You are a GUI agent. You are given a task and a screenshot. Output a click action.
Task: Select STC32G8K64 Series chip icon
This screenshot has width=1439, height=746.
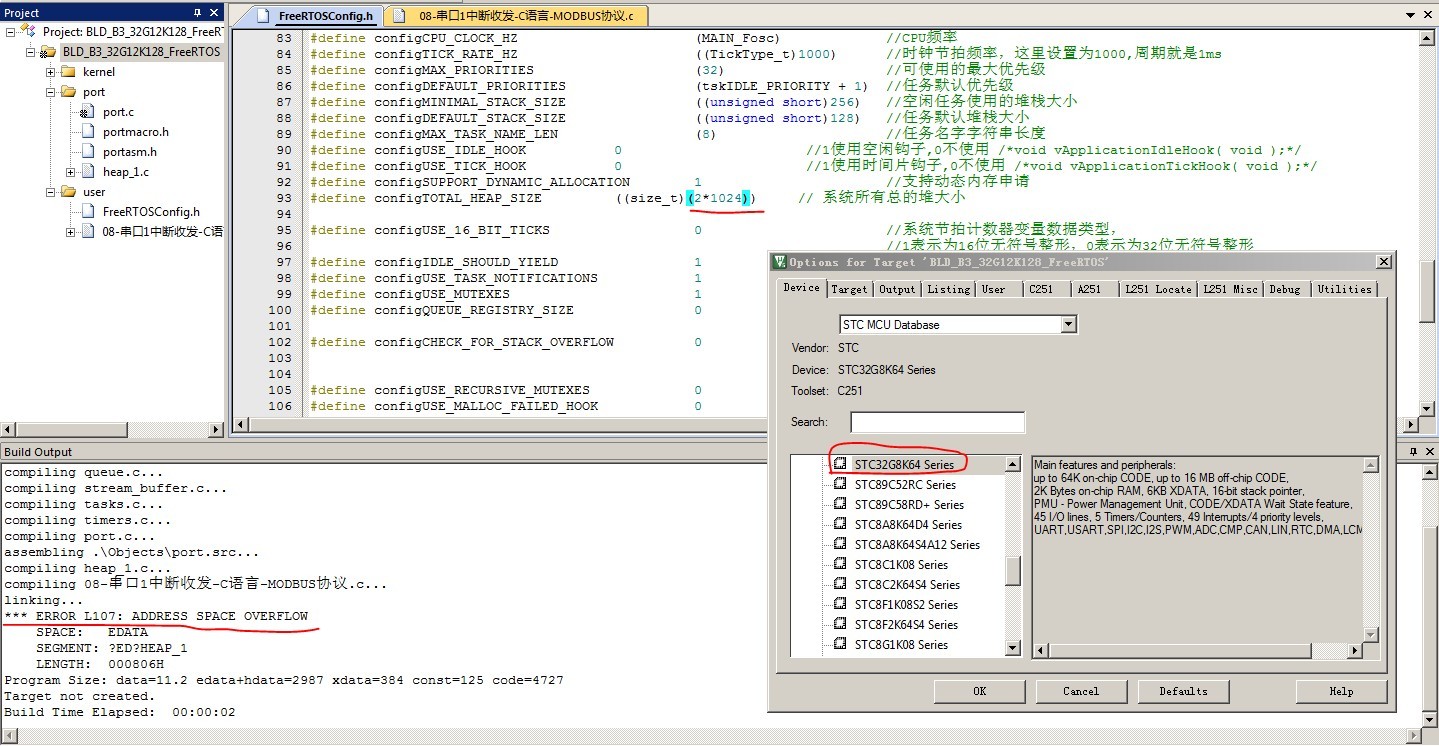tap(841, 465)
